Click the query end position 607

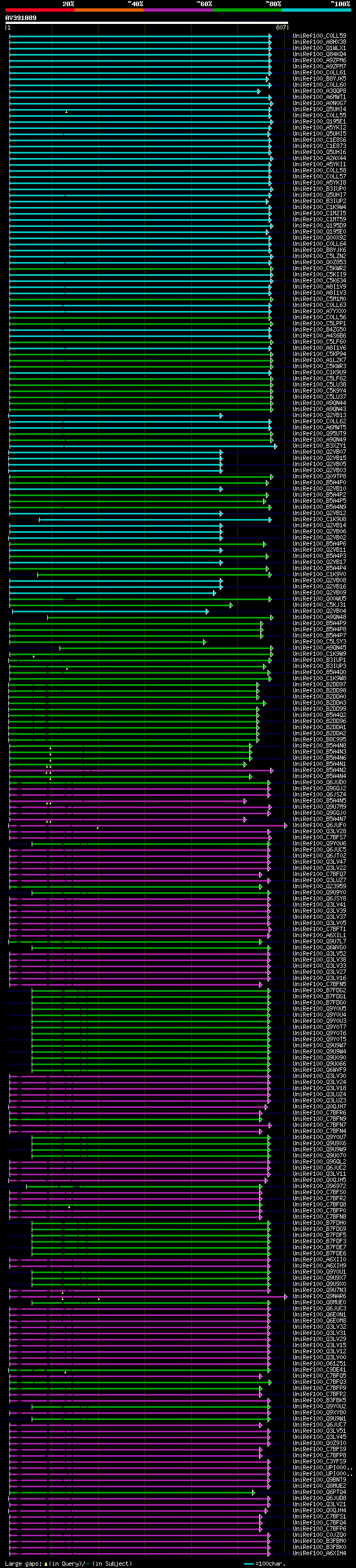pyautogui.click(x=280, y=27)
